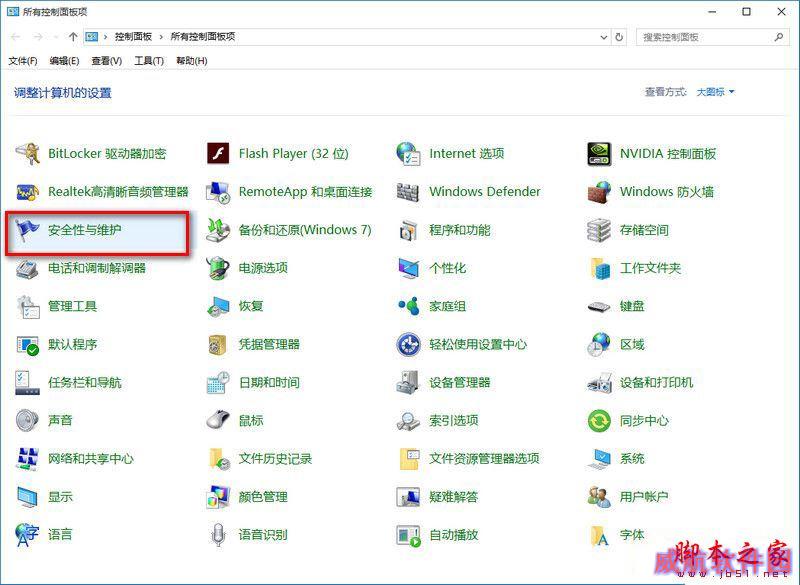Go up one level with Up arrow

pyautogui.click(x=73, y=37)
